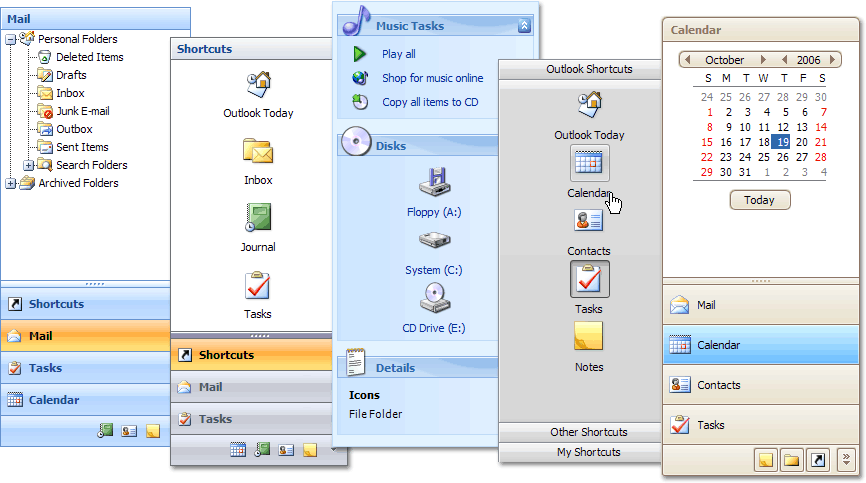
Task: Go to previous year before 2006
Action: [x=784, y=60]
